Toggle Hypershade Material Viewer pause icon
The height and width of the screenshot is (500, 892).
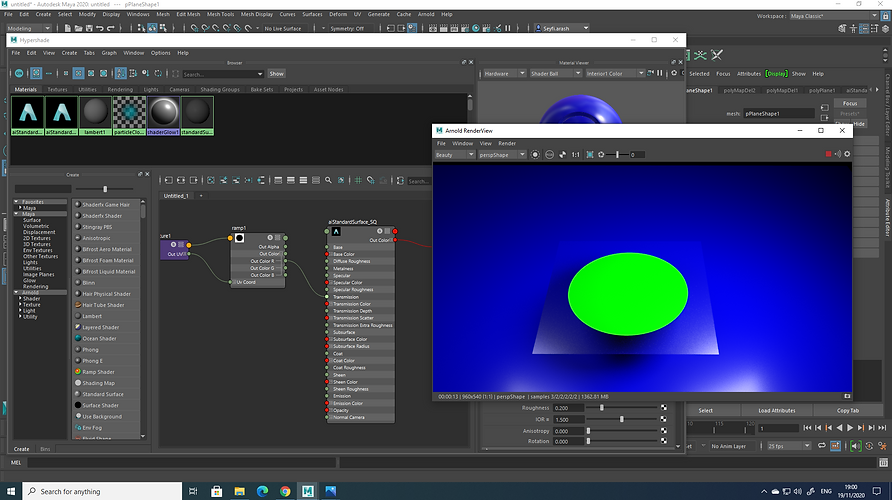(660, 73)
